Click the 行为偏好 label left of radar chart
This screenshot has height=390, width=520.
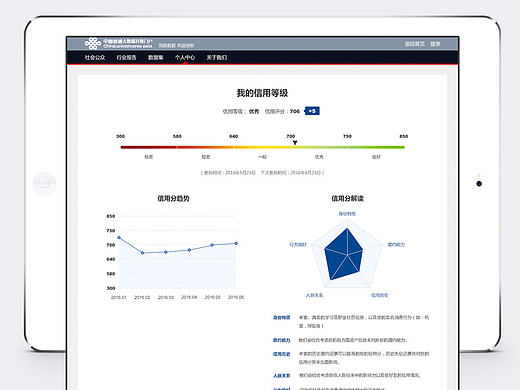coord(298,245)
